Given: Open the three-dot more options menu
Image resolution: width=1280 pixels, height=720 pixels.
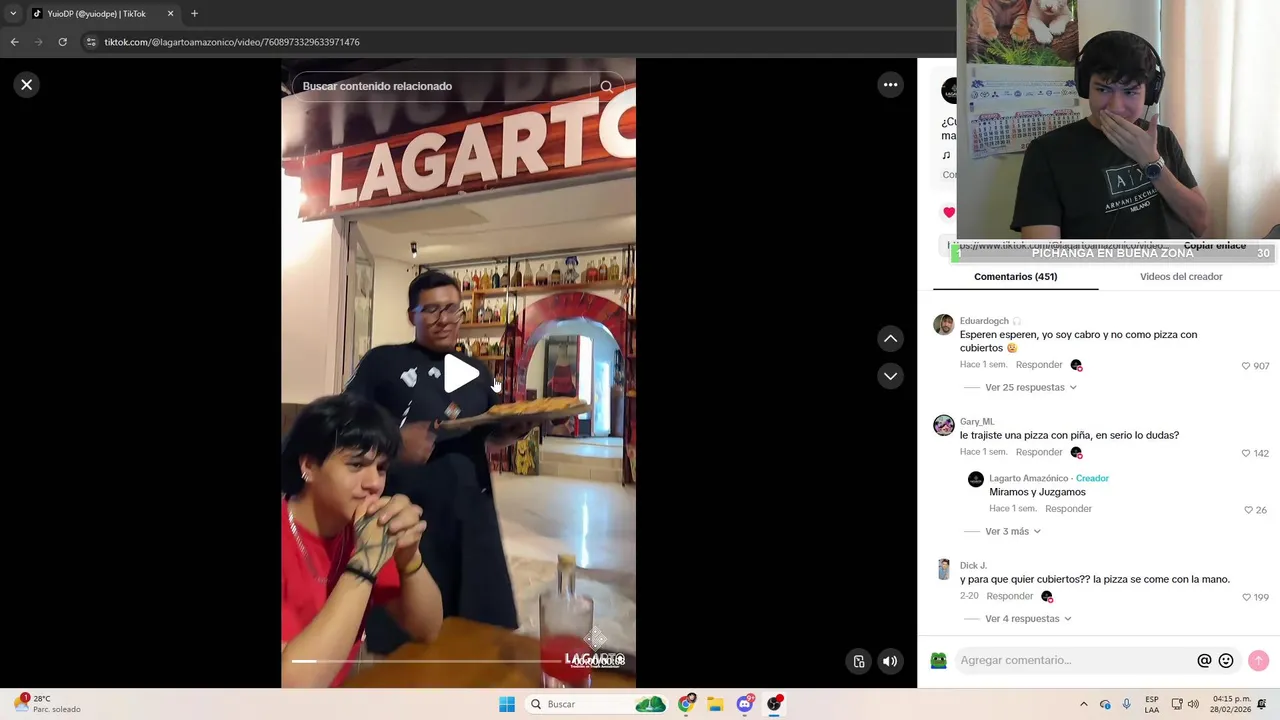Looking at the screenshot, I should (x=890, y=85).
